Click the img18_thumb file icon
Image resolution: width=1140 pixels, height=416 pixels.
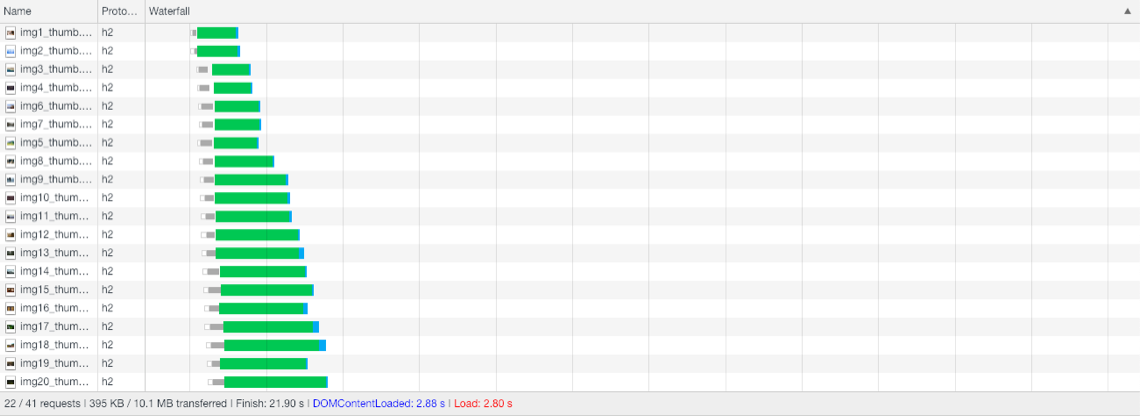[x=10, y=345]
